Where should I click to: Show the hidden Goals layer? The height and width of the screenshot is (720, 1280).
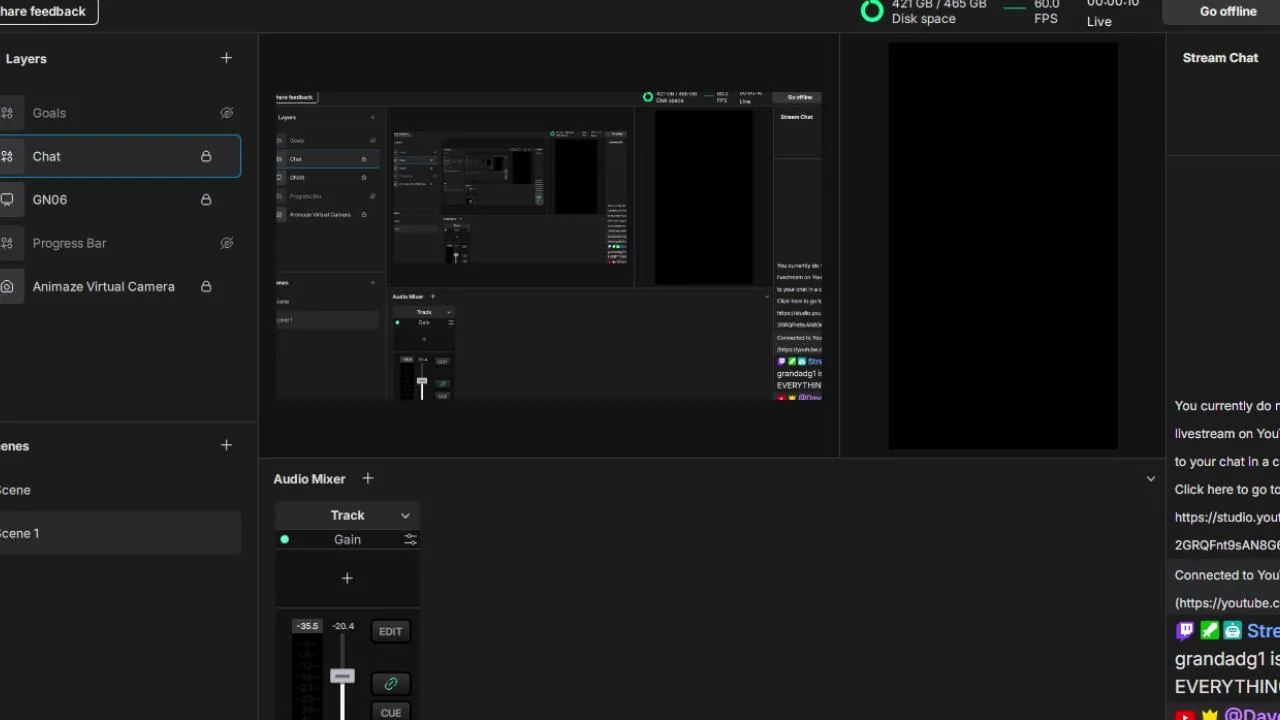pyautogui.click(x=226, y=113)
